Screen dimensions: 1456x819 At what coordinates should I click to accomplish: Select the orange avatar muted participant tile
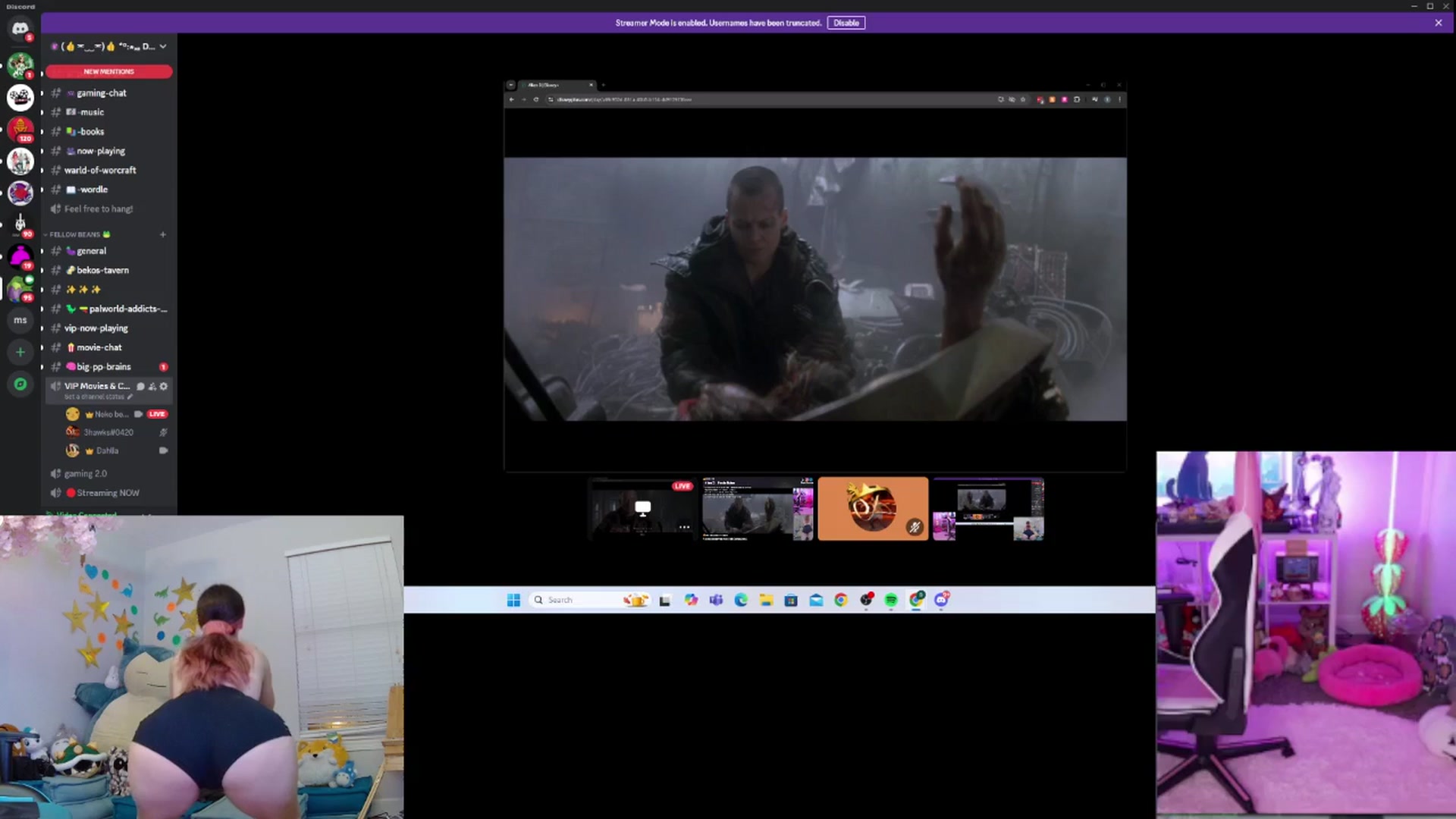point(873,509)
